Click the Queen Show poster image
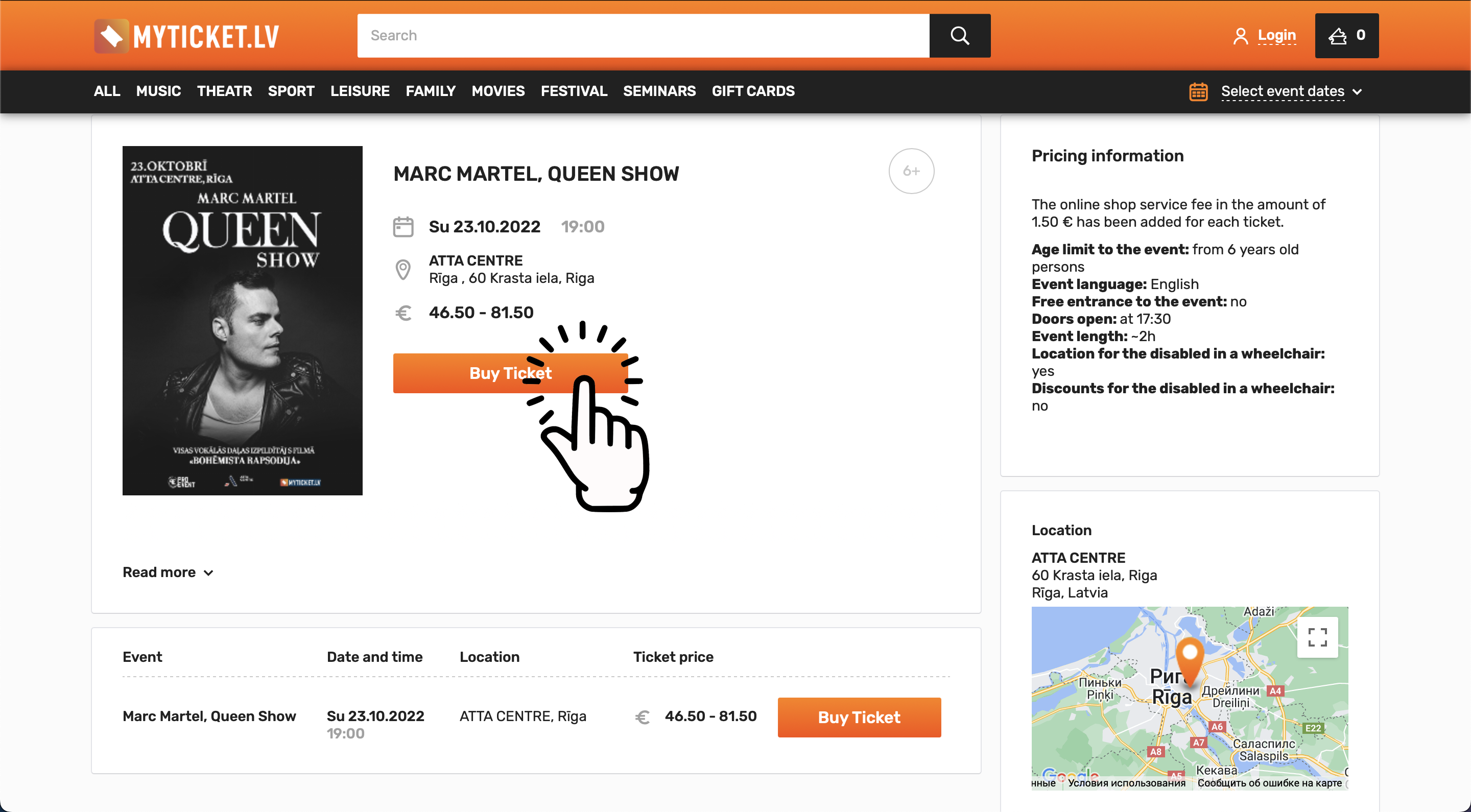 coord(242,320)
